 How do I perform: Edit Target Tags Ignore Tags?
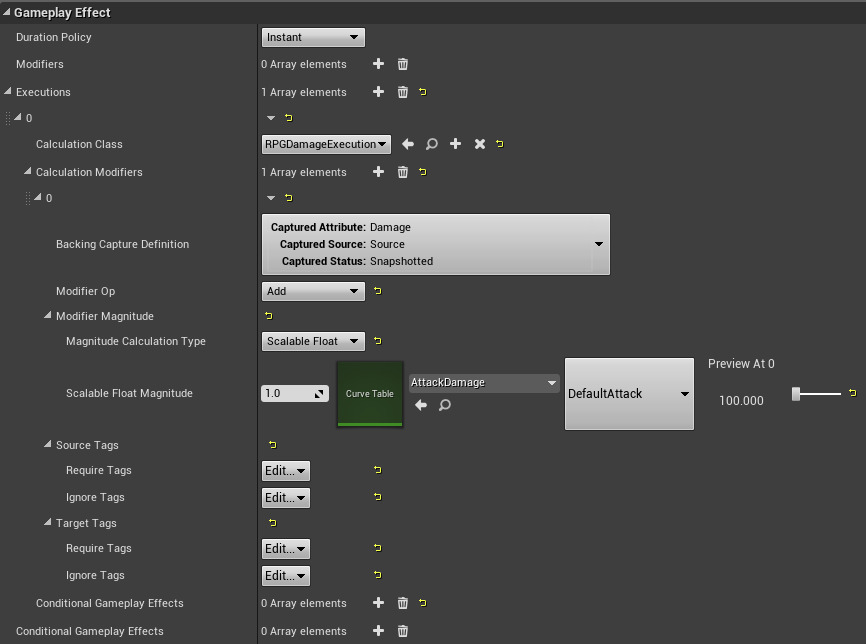[x=286, y=576]
